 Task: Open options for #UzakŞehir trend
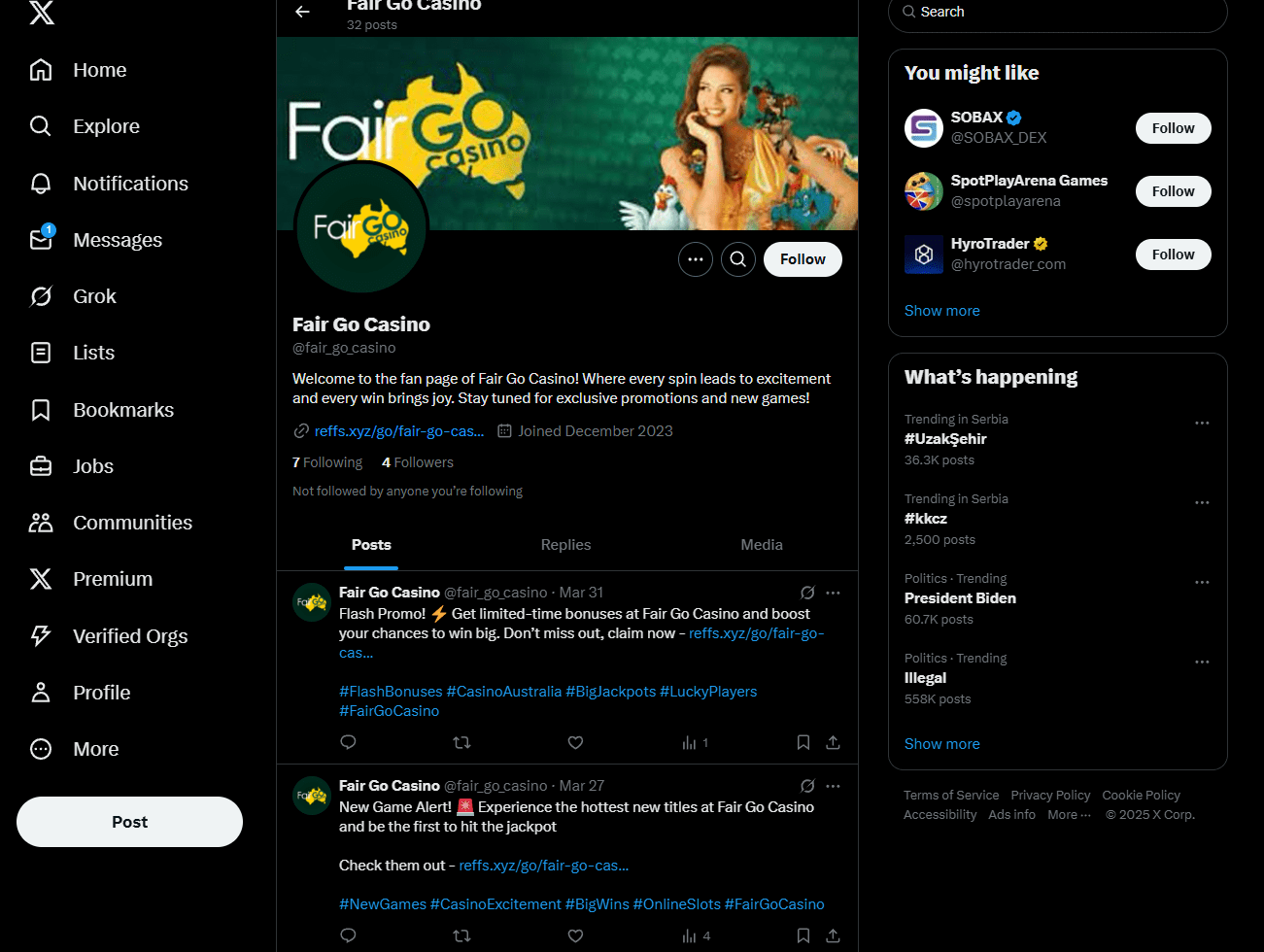[x=1202, y=424]
